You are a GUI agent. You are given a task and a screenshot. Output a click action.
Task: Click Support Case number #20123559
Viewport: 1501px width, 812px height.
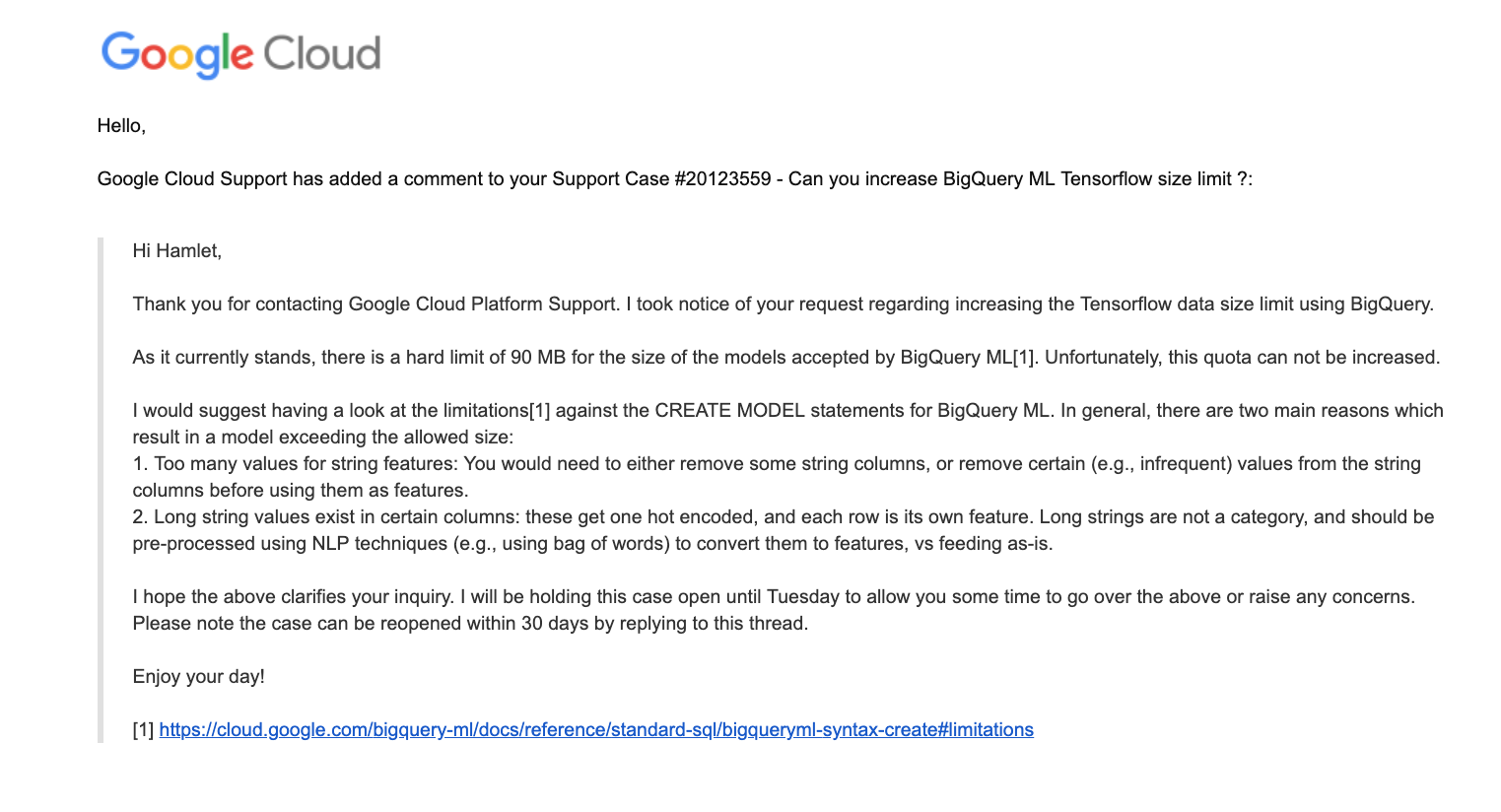722,179
